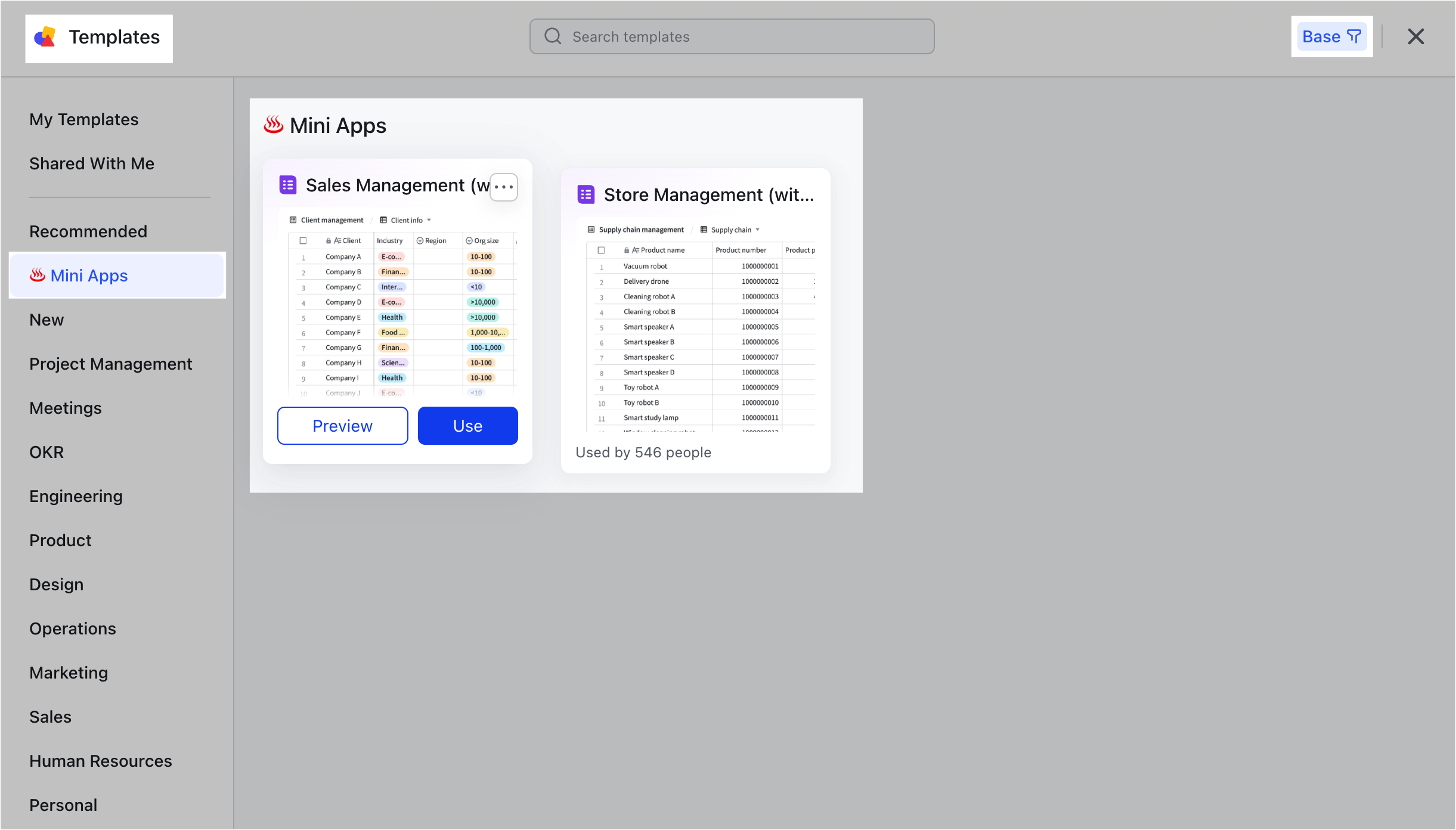
Task: Click the flame icon in the Mini Apps header
Action: [274, 124]
